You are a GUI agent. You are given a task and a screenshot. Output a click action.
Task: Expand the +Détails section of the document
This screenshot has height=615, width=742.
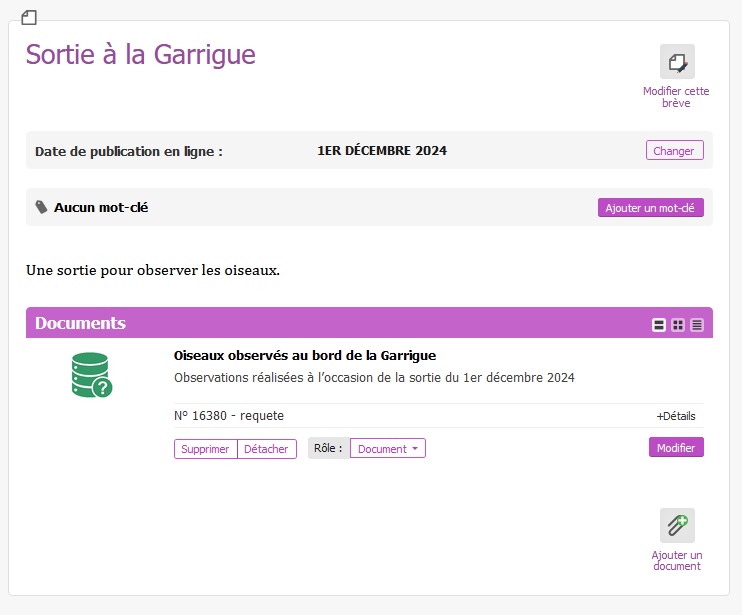675,416
